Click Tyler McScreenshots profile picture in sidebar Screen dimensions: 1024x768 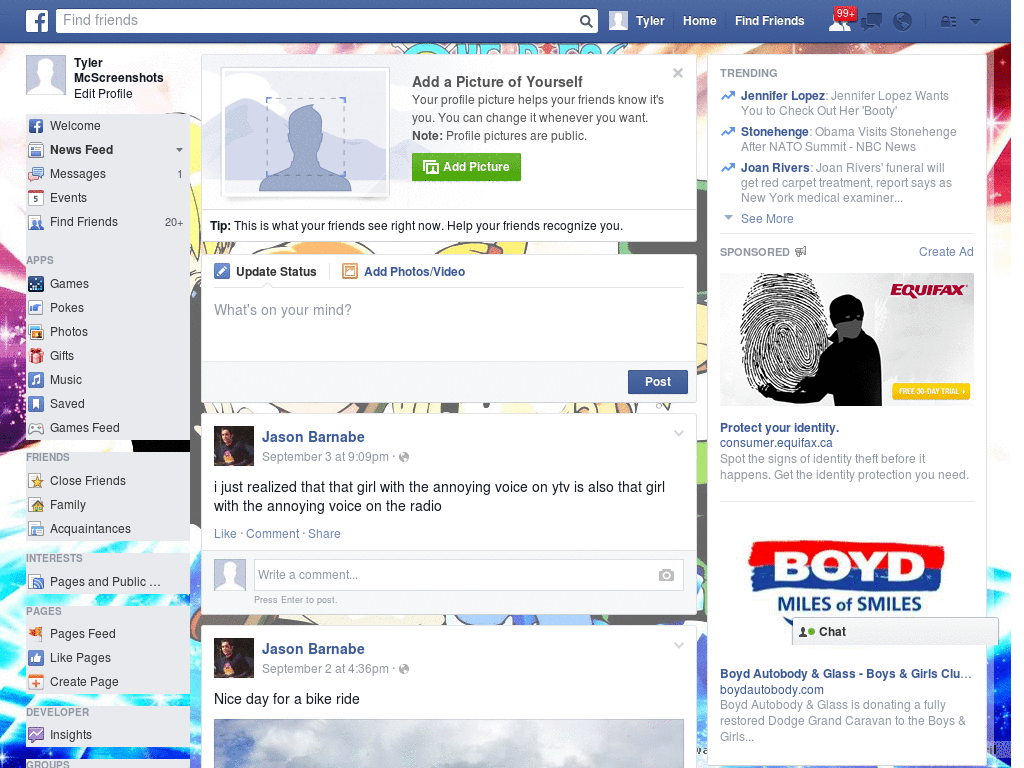[x=46, y=75]
